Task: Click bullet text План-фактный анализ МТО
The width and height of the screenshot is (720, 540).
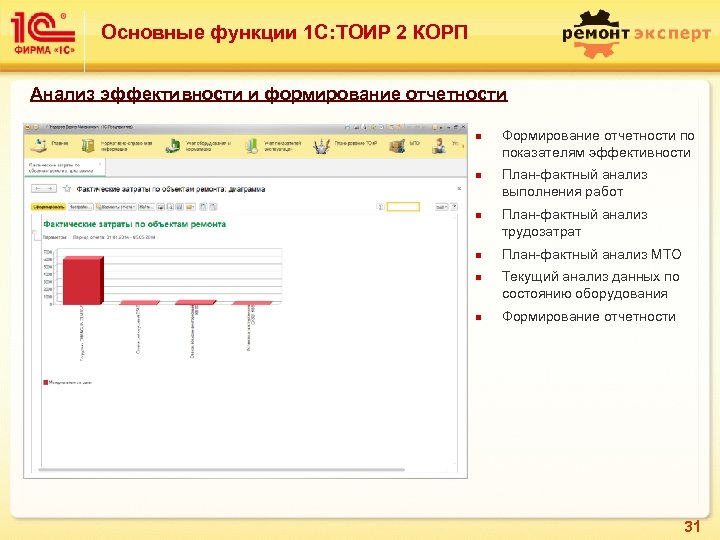Action: (x=591, y=254)
